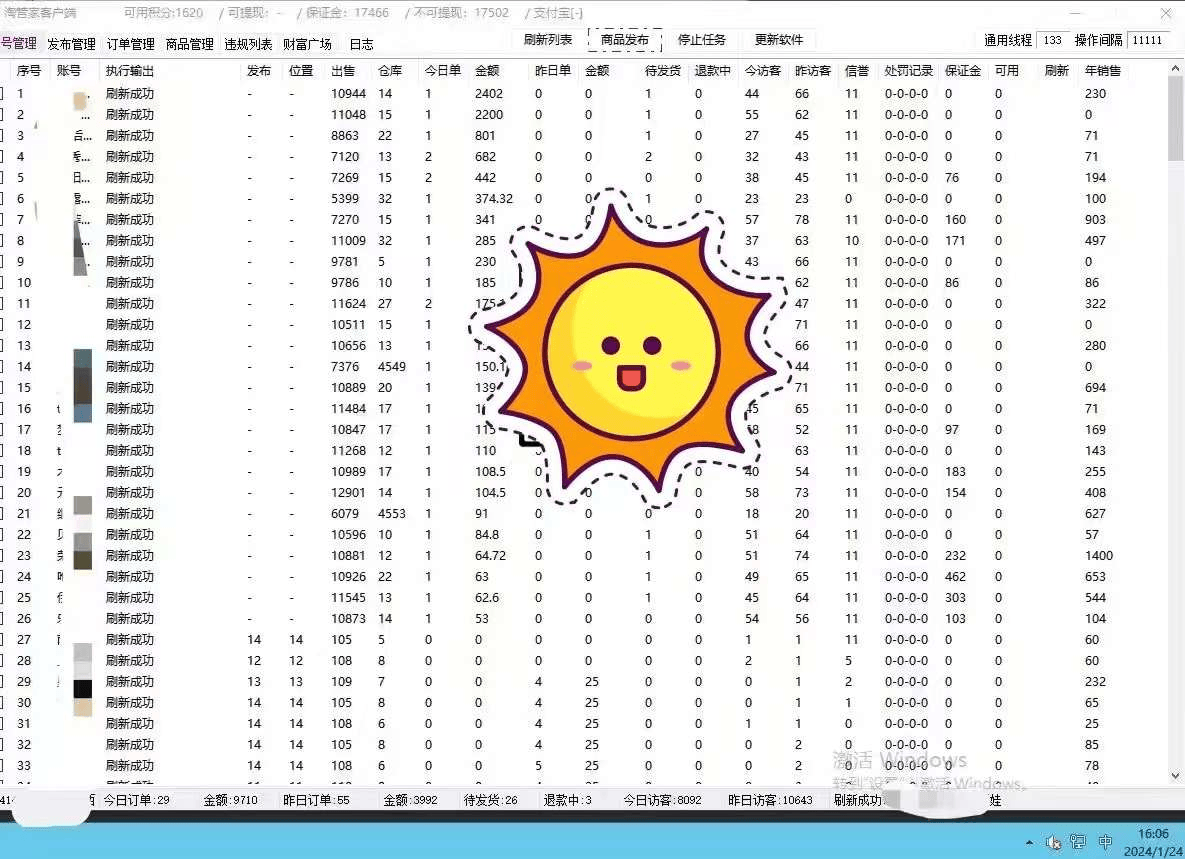Switch to the 订单管理 tab
The image size is (1185, 859).
click(x=130, y=44)
